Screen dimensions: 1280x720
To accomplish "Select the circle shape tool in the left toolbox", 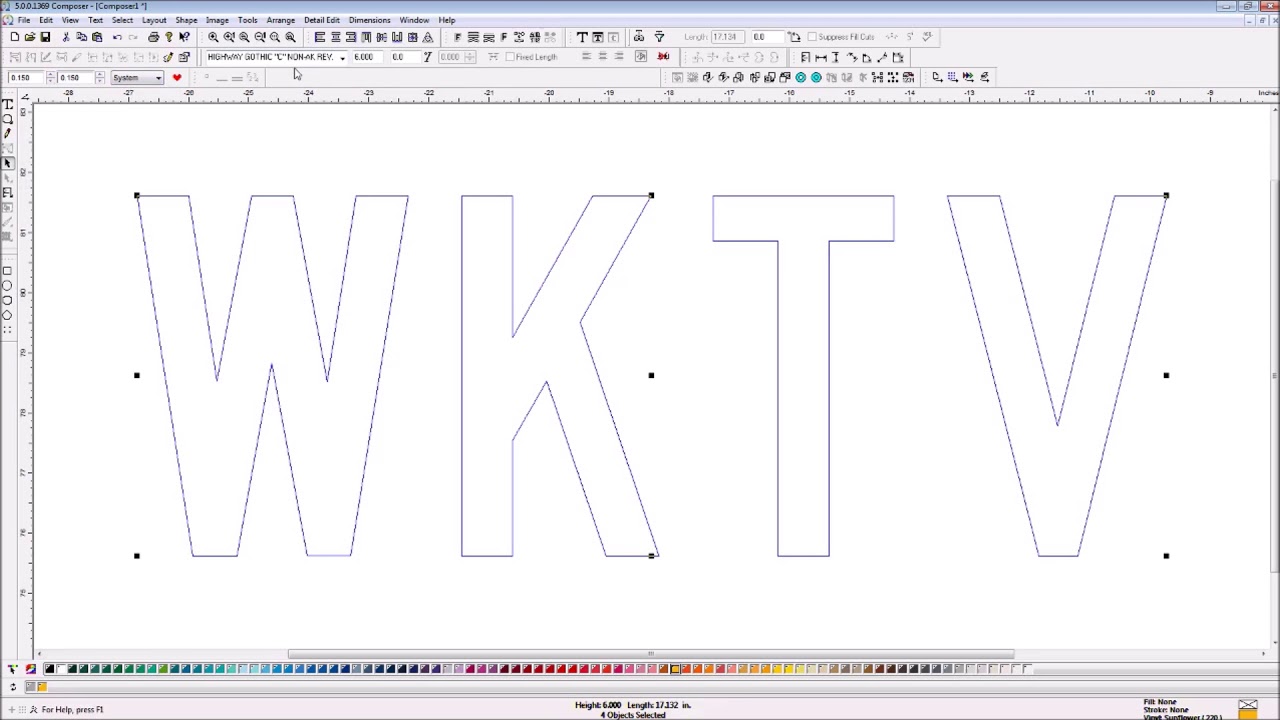I will pos(7,285).
